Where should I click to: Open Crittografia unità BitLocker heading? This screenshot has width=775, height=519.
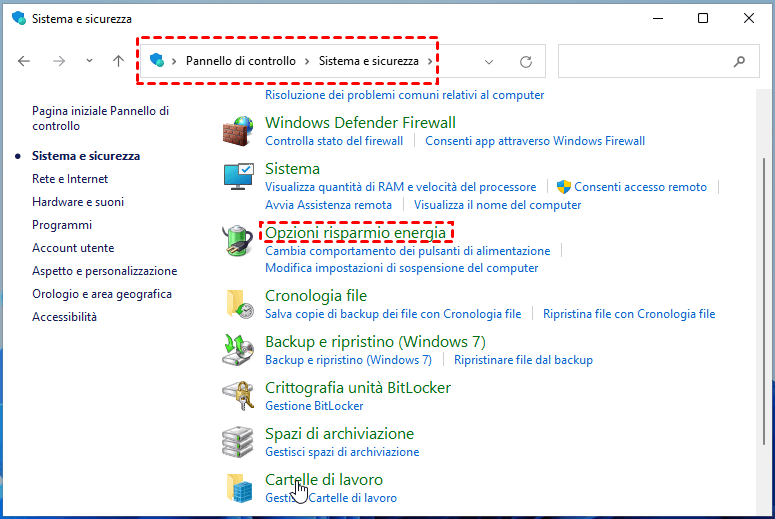tap(358, 388)
